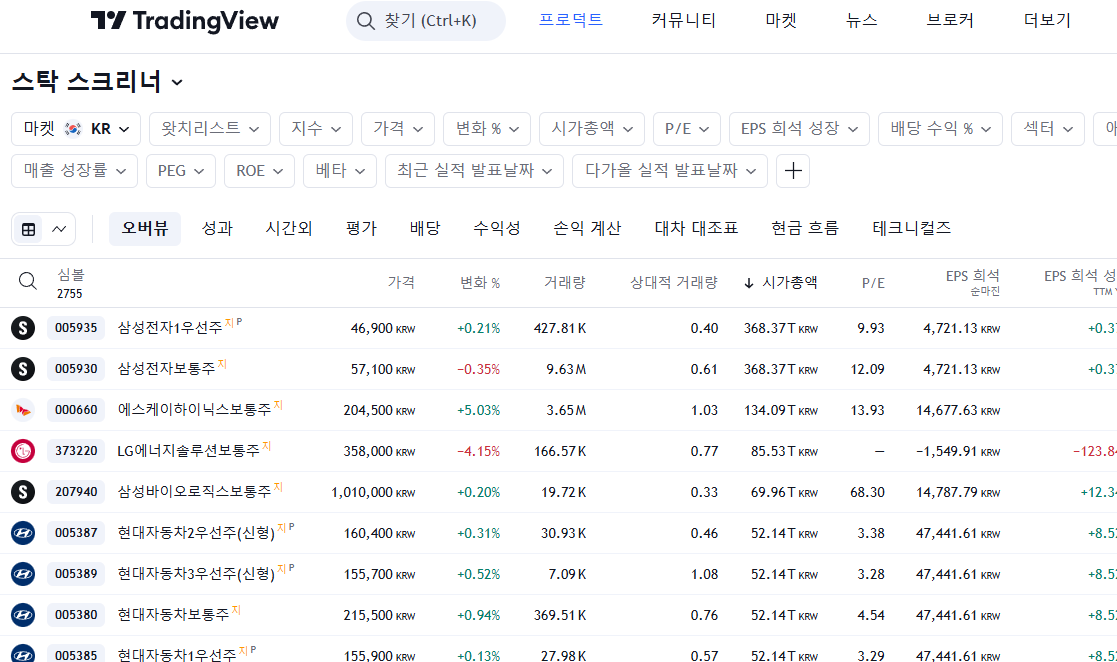Sort by 상대적 거래량 column header
1117x662 pixels.
coord(674,283)
